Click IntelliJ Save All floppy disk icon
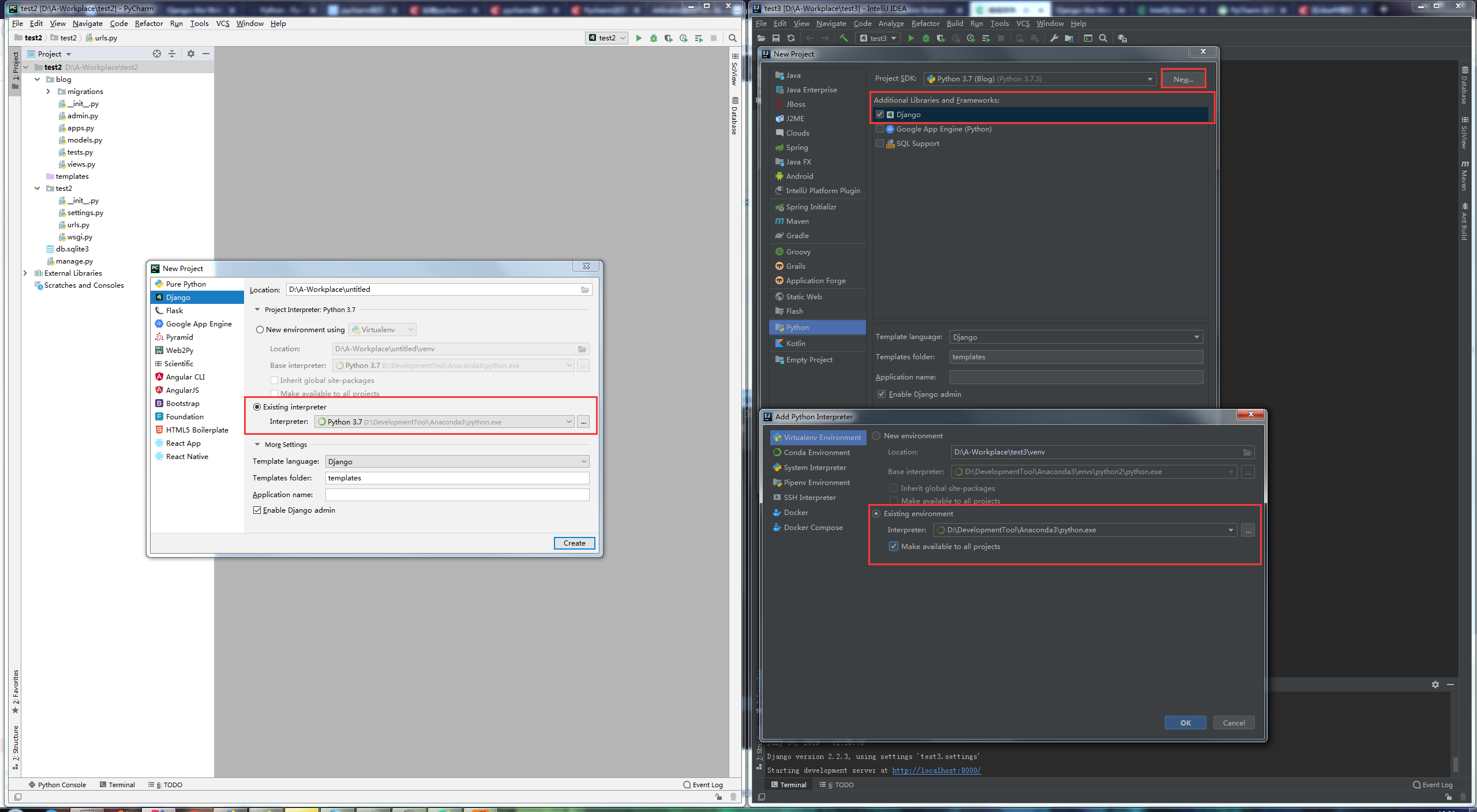This screenshot has width=1477, height=812. [x=776, y=38]
